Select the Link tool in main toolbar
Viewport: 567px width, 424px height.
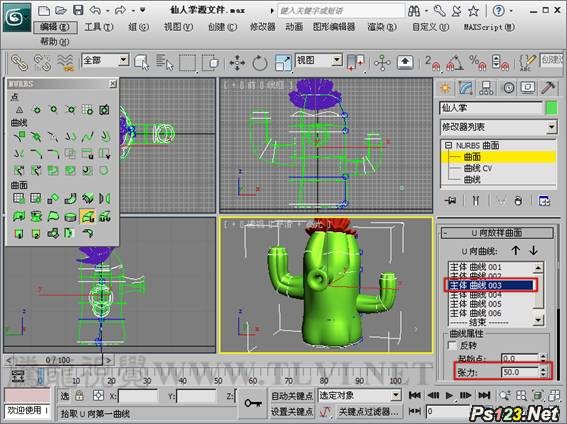coord(19,62)
